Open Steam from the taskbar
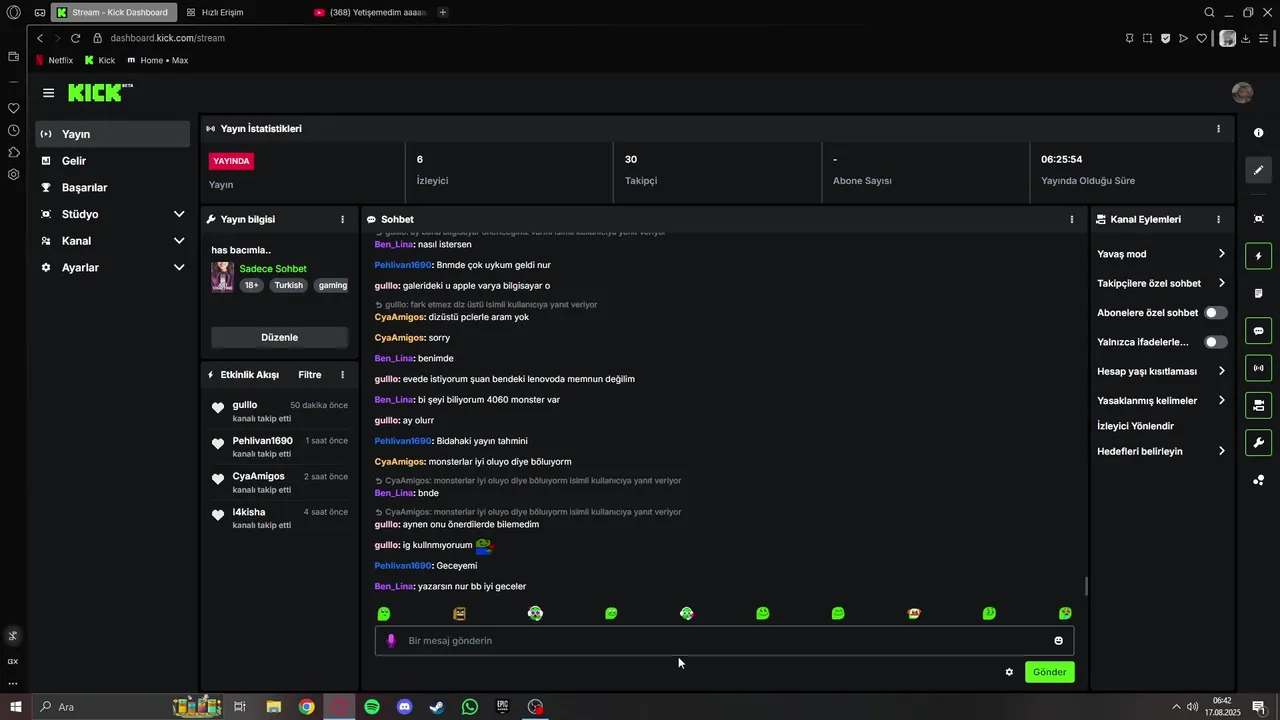This screenshot has height=720, width=1280. click(x=437, y=707)
